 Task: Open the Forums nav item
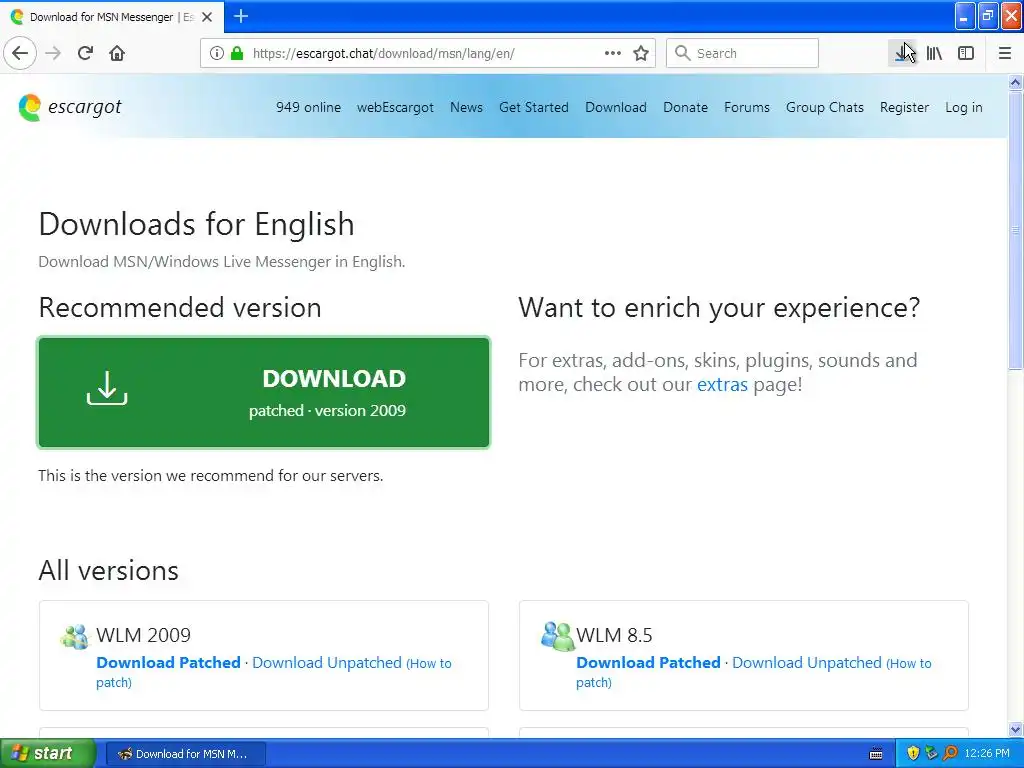(x=746, y=107)
